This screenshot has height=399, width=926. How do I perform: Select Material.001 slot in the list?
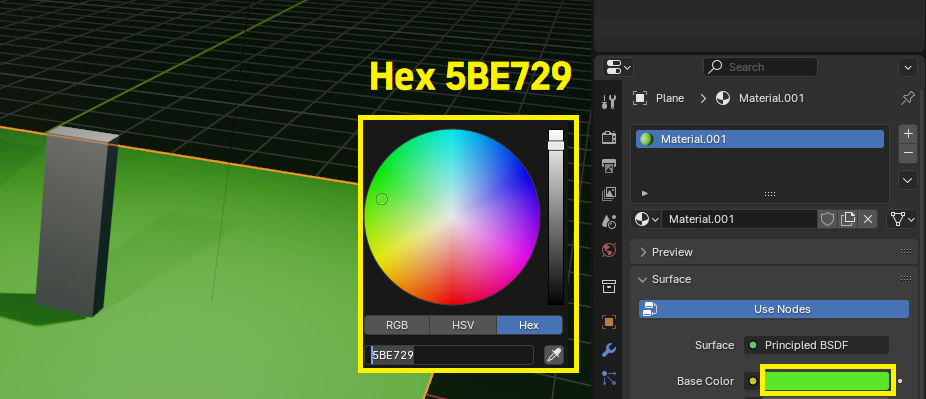pos(760,139)
